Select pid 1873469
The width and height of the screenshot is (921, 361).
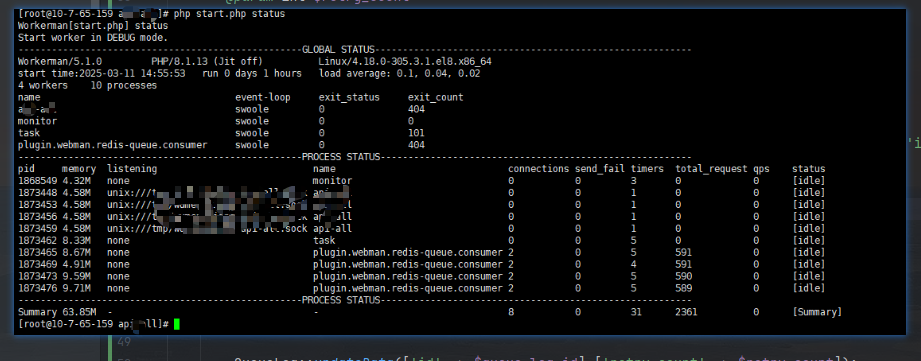click(38, 264)
